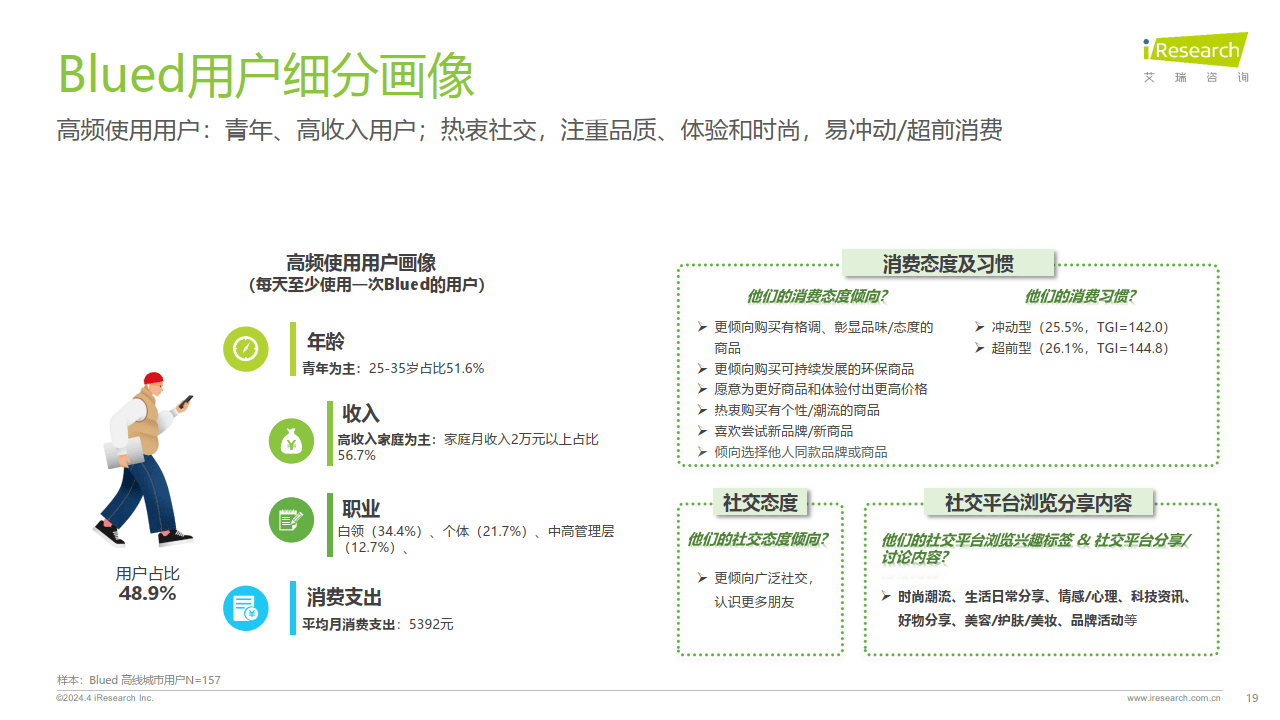Click the bullet 更倾向广泛社交
The width and height of the screenshot is (1280, 720).
click(756, 578)
